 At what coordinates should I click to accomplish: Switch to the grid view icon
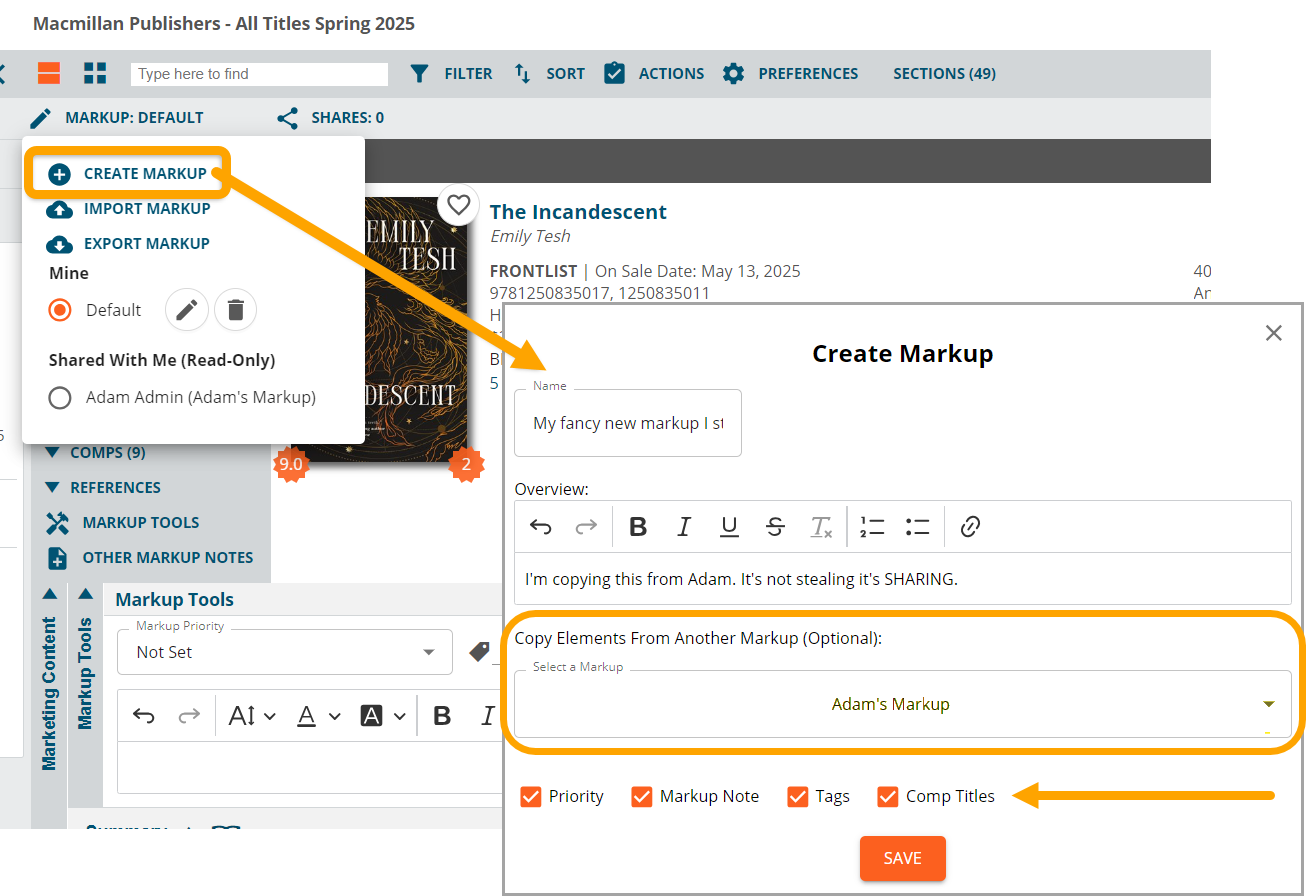tap(95, 73)
